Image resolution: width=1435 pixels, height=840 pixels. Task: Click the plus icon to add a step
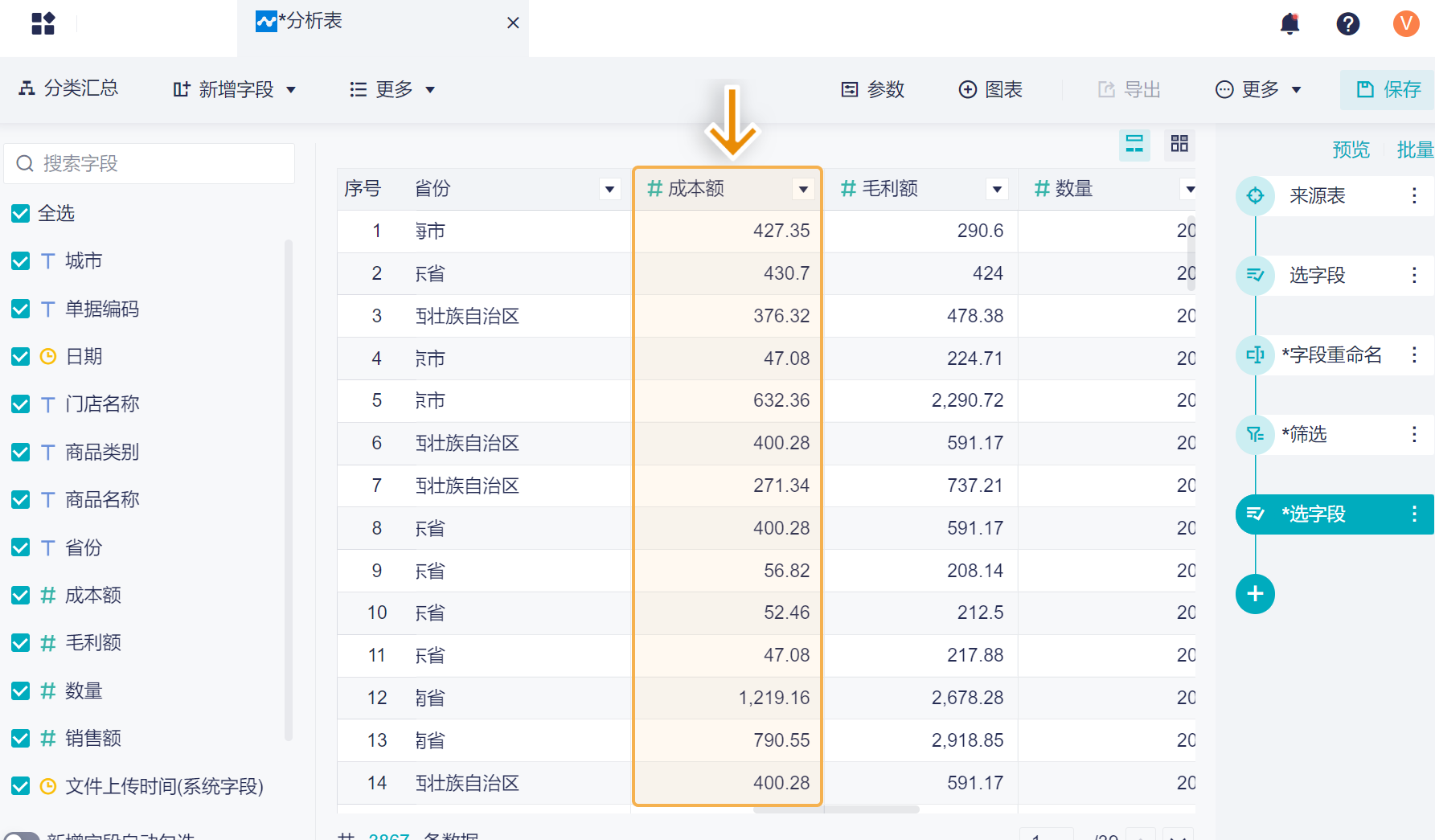point(1255,594)
